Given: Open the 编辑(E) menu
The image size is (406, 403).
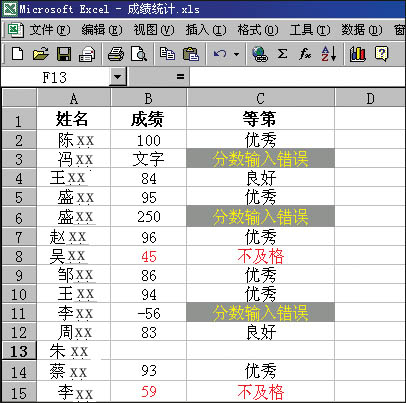Looking at the screenshot, I should click(102, 30).
